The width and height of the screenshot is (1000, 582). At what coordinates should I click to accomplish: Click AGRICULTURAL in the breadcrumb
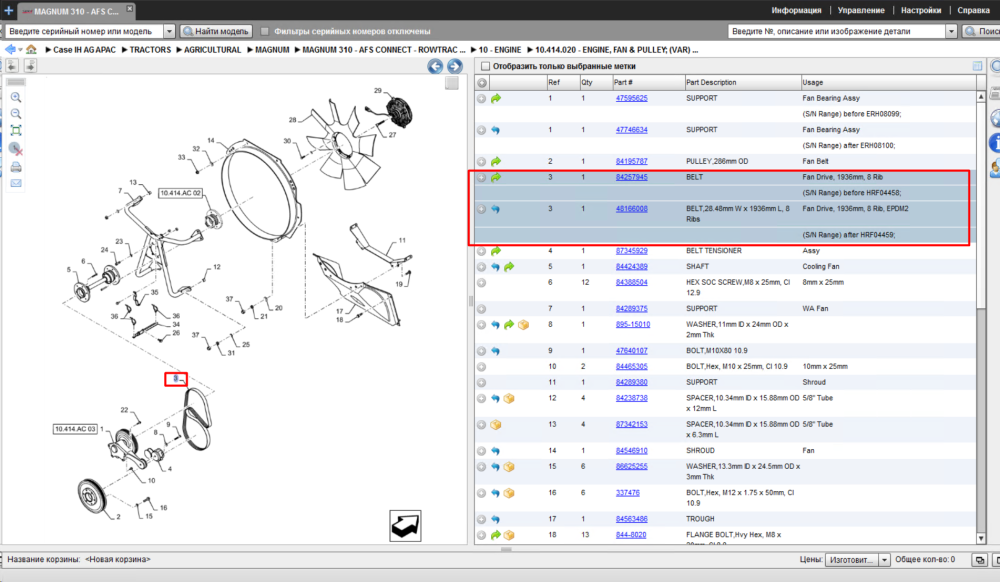[212, 50]
